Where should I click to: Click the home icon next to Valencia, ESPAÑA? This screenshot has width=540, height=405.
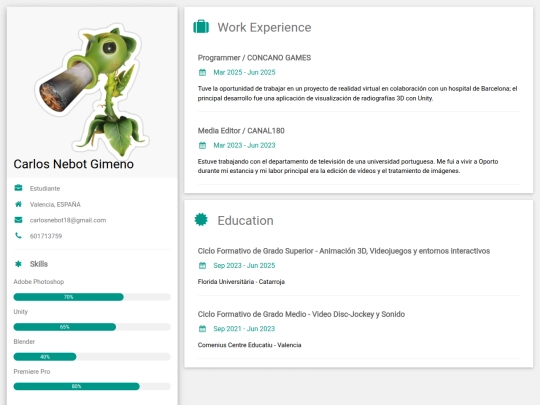point(19,204)
